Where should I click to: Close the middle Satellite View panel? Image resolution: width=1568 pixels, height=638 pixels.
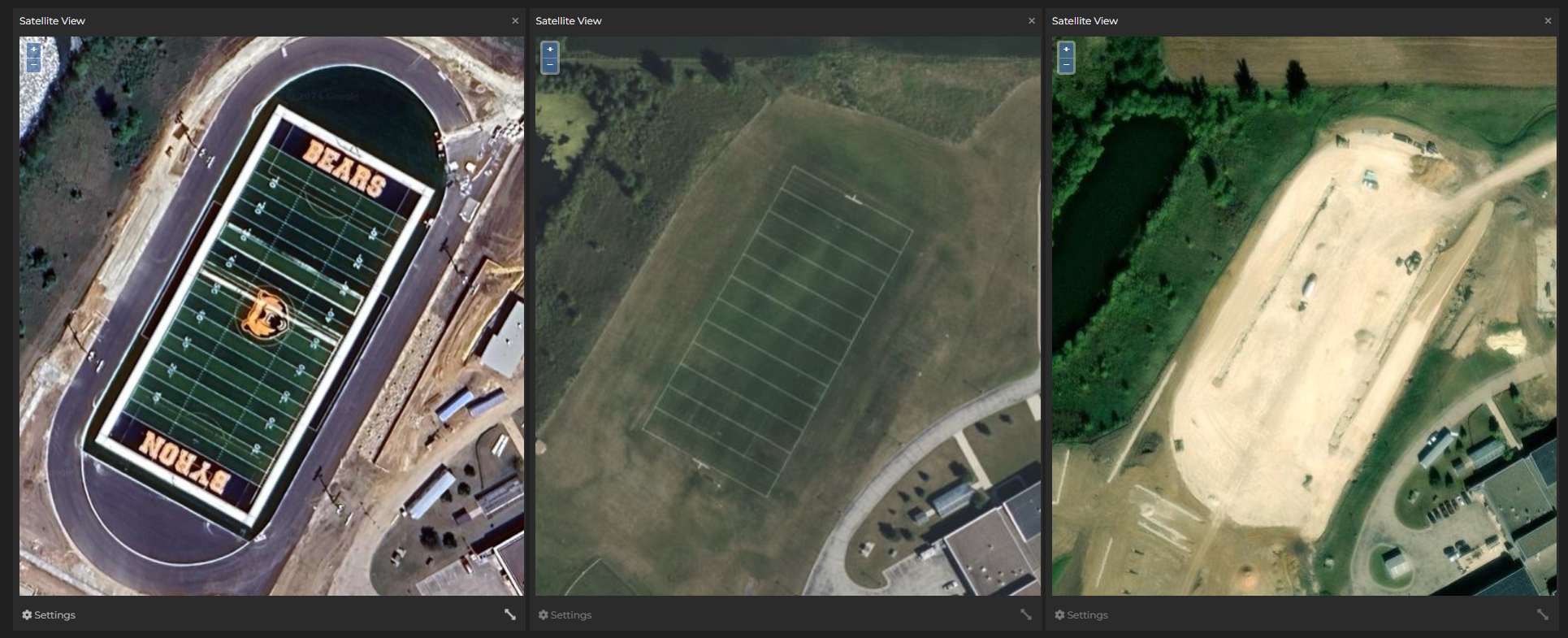[x=1032, y=21]
